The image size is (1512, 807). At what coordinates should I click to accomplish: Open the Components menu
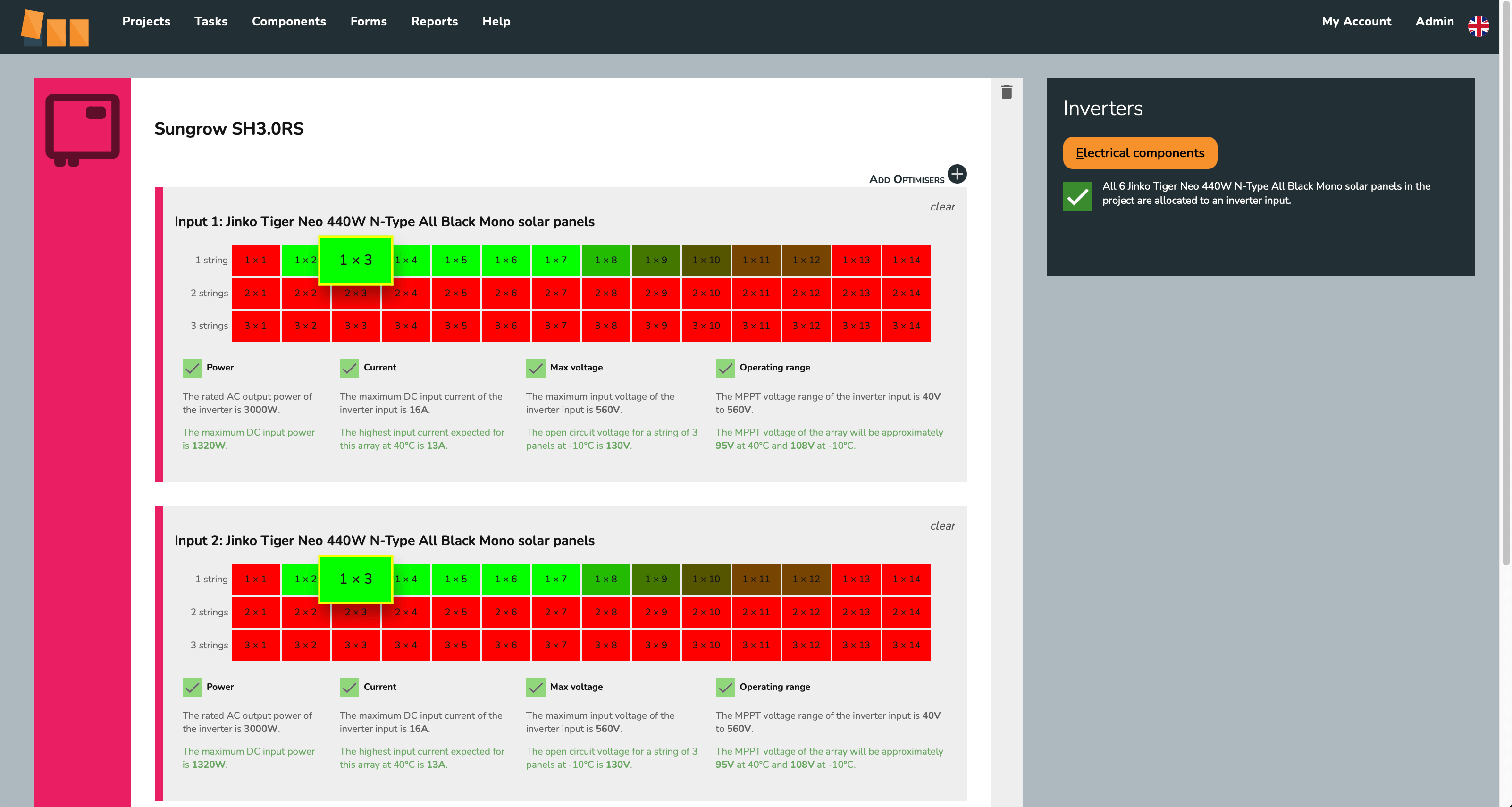pyautogui.click(x=289, y=21)
